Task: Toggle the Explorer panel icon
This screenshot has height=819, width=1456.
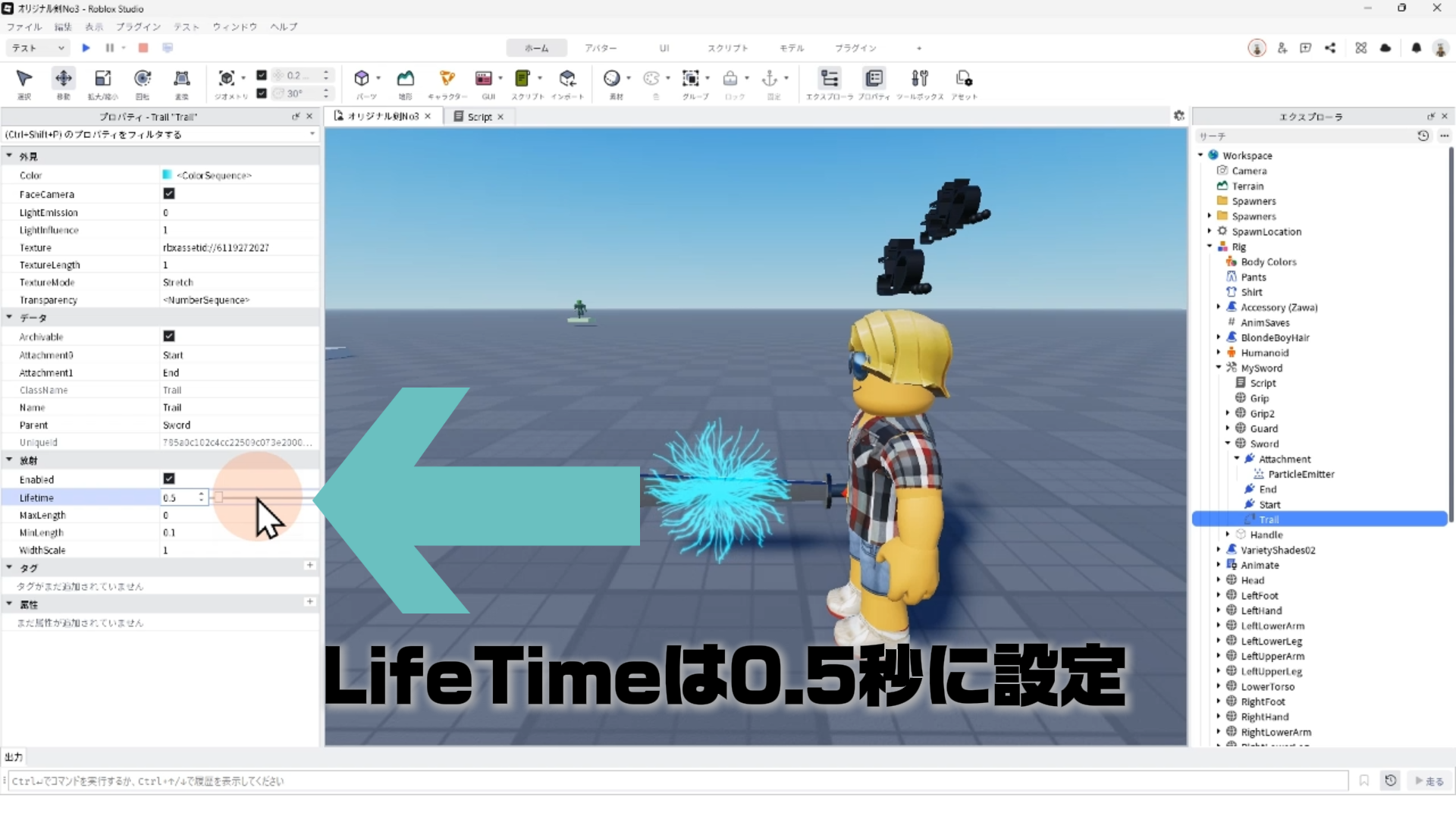Action: (x=829, y=78)
